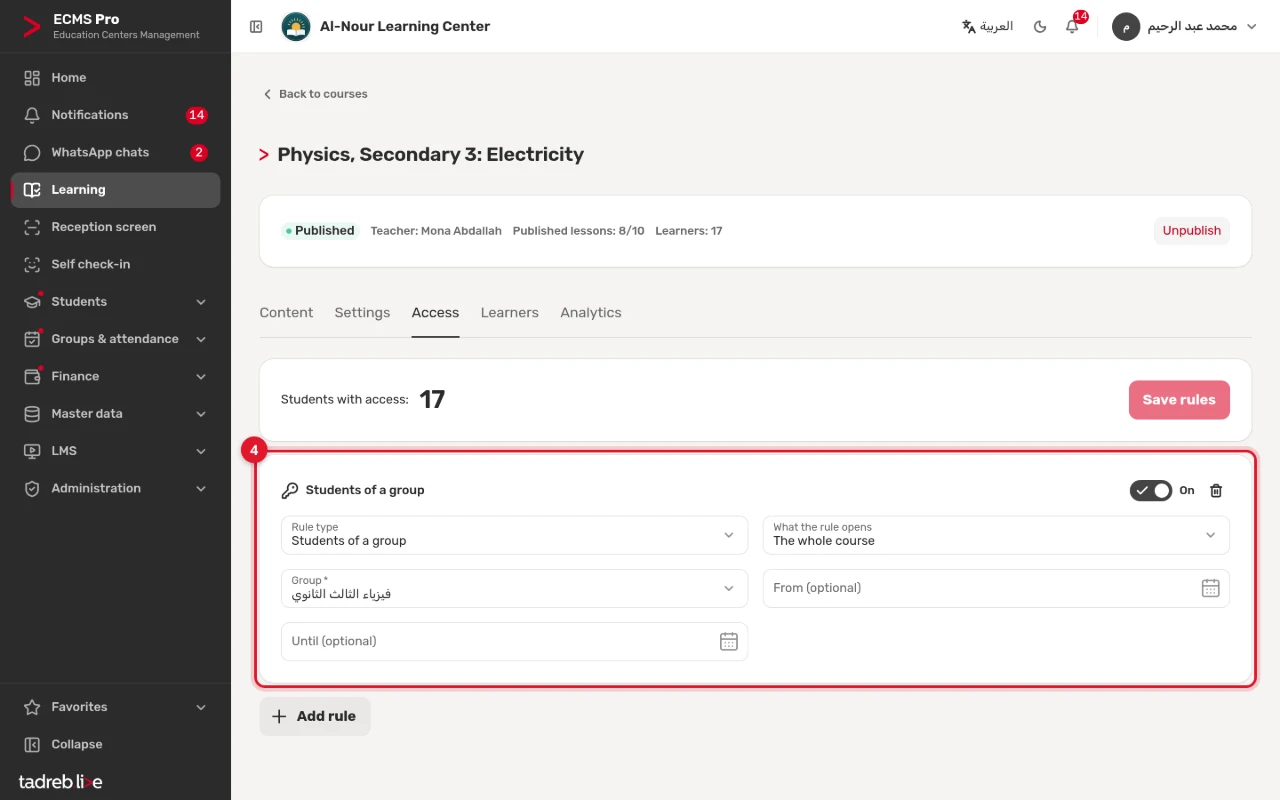The height and width of the screenshot is (800, 1280).
Task: Click the user avatar circle
Action: [1126, 27]
